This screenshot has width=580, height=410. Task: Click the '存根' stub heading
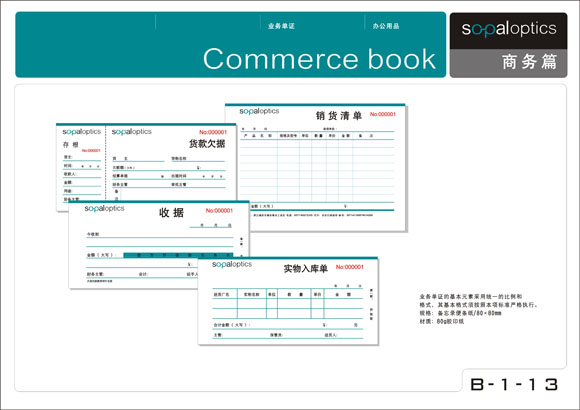(x=71, y=144)
